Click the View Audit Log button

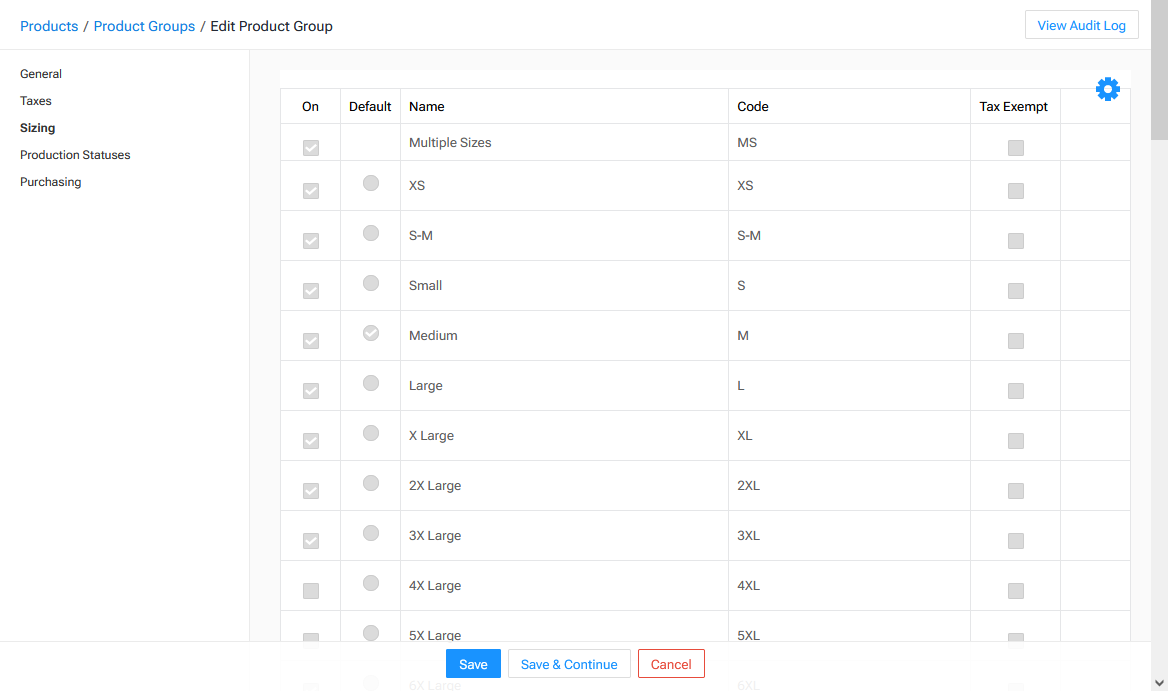click(x=1081, y=24)
